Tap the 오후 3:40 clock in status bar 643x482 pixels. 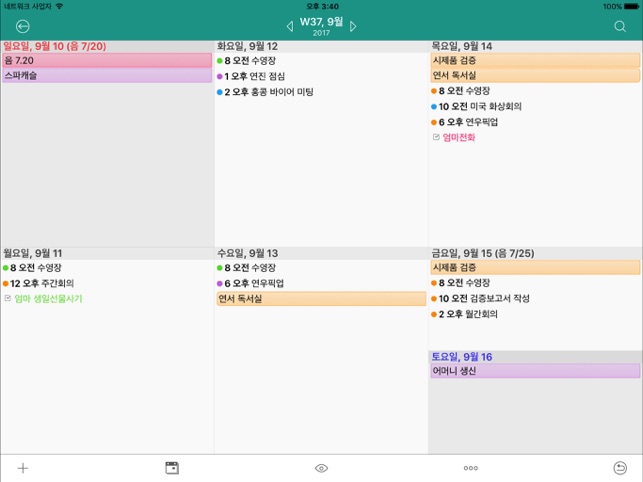pyautogui.click(x=323, y=6)
